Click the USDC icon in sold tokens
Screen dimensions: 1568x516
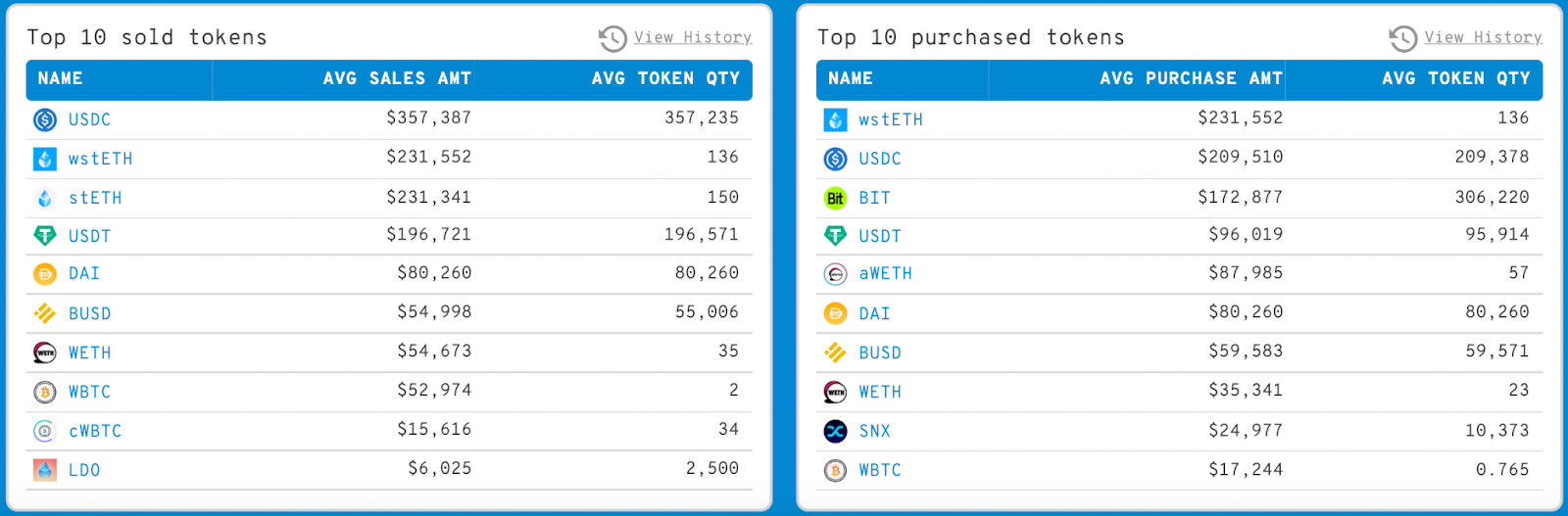tap(45, 119)
